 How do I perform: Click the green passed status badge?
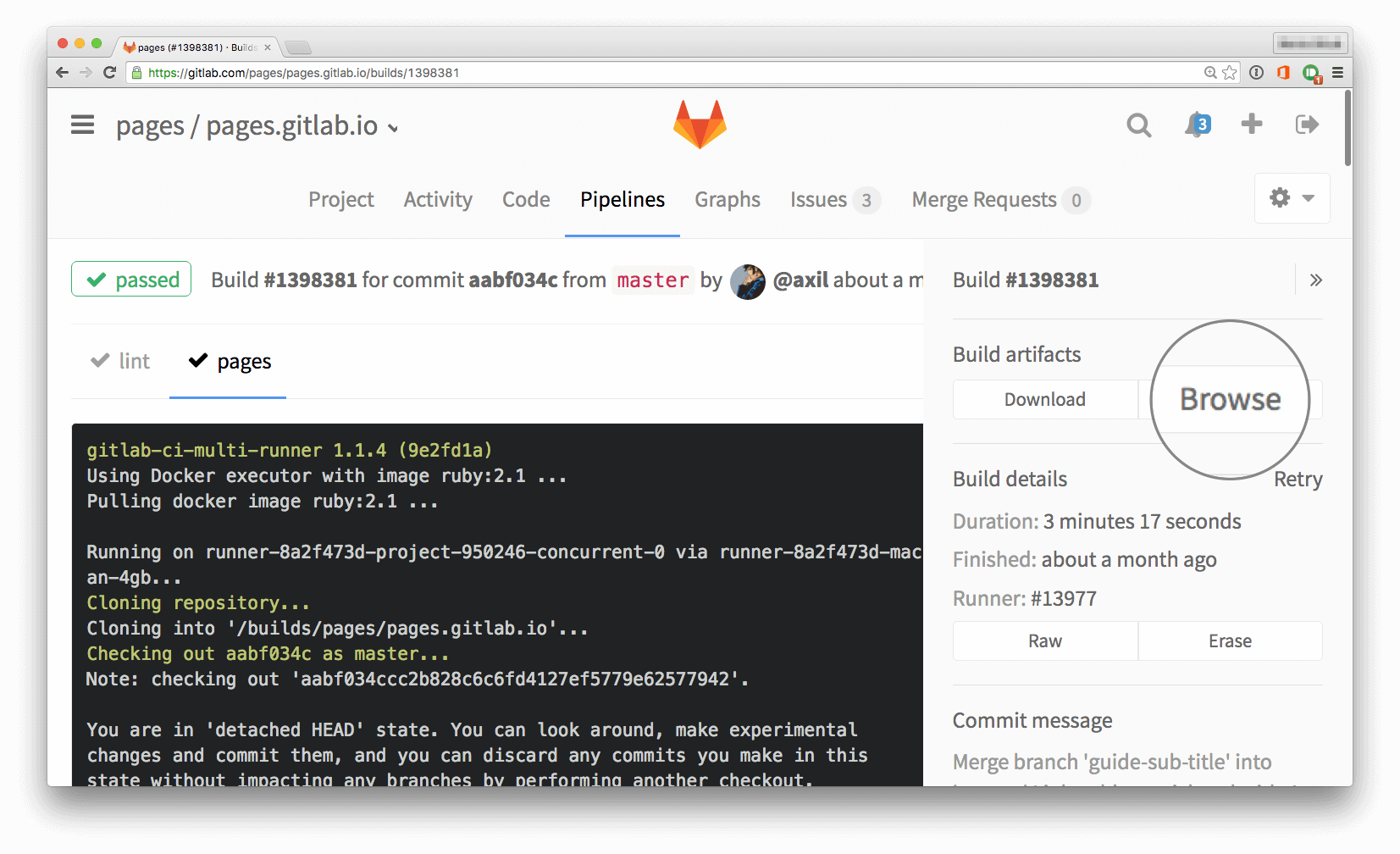click(x=130, y=279)
